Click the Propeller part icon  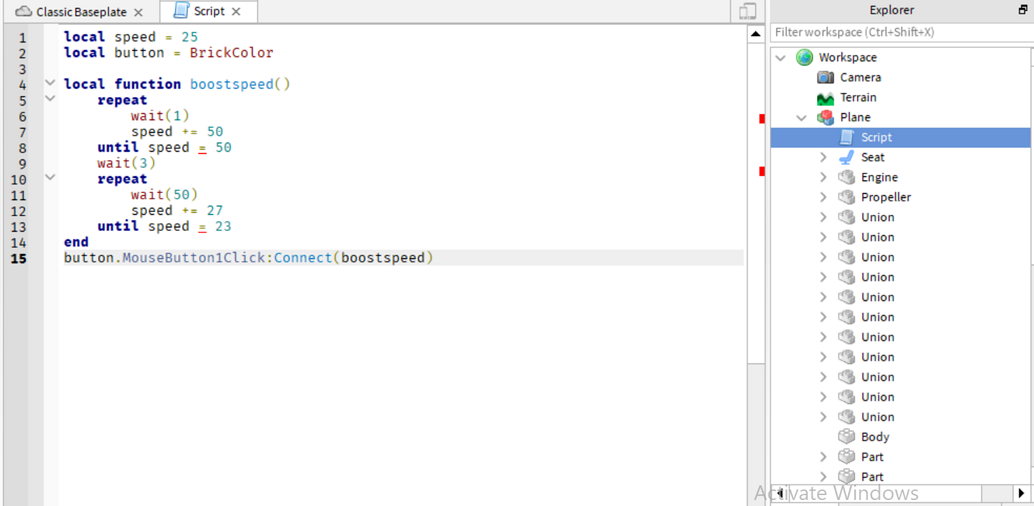[846, 197]
